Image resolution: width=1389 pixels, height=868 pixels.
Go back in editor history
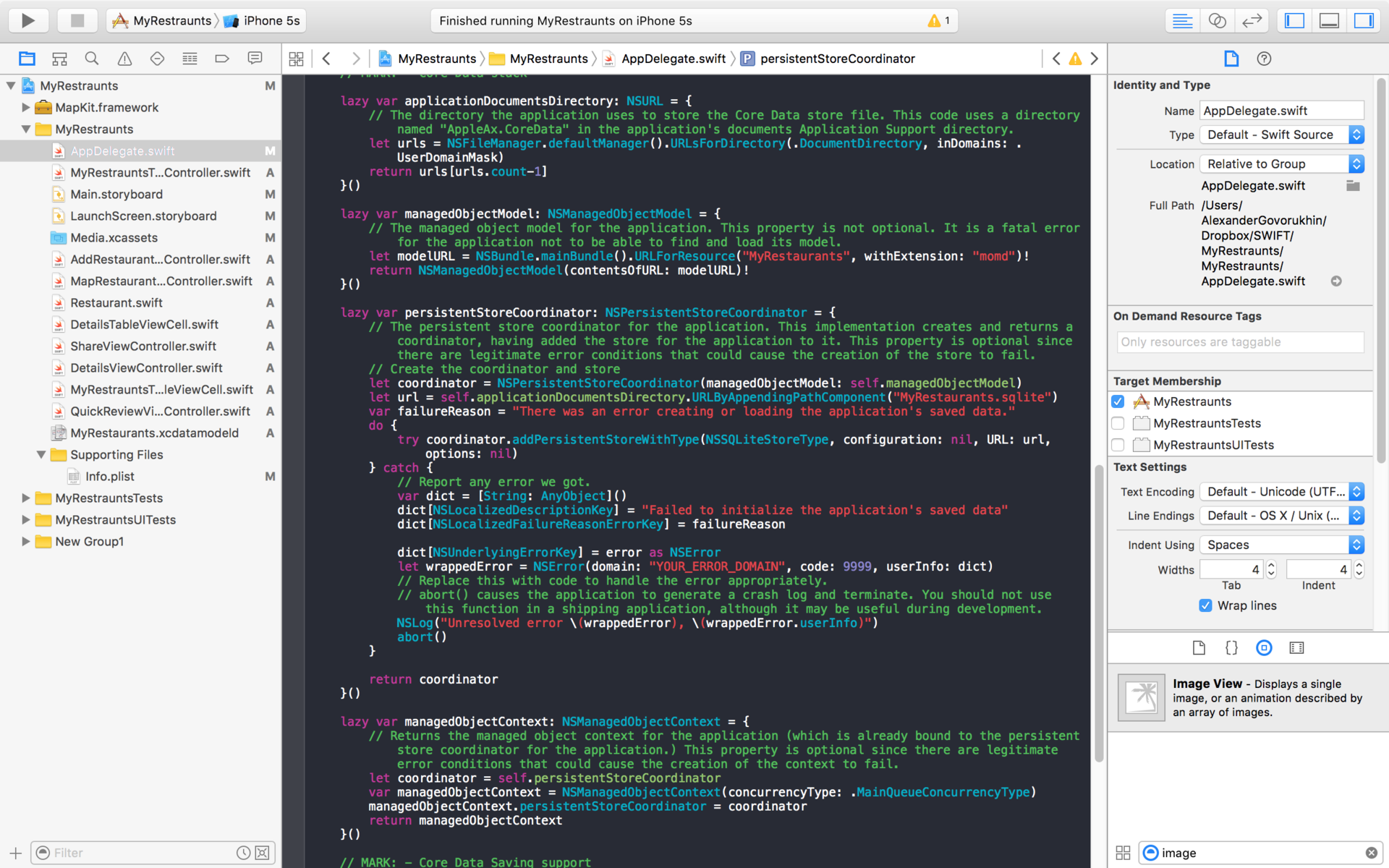click(x=326, y=59)
